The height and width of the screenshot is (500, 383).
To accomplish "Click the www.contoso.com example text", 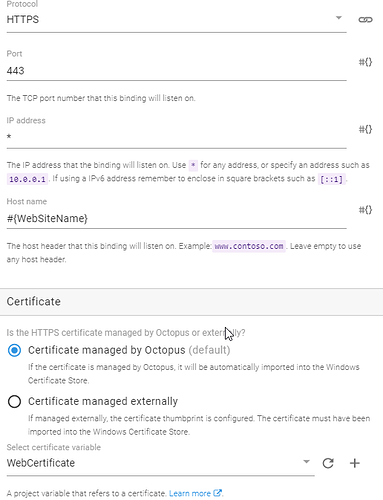I will click(249, 246).
